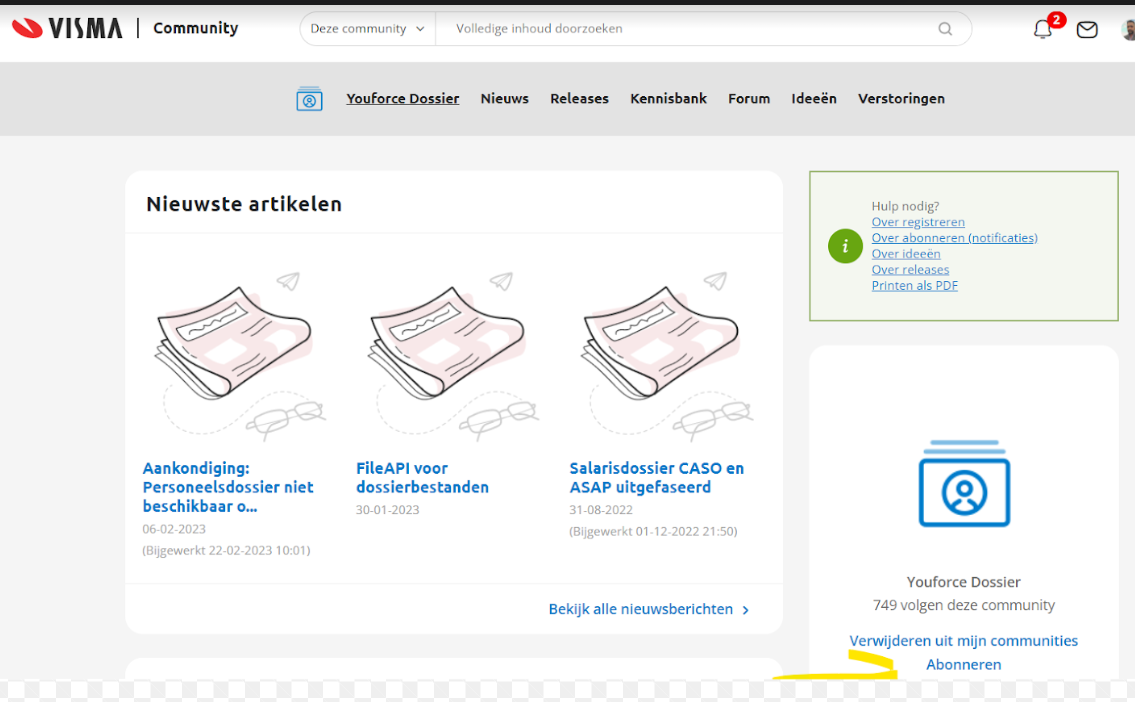
Task: Click the Visma logo
Action: pyautogui.click(x=66, y=28)
